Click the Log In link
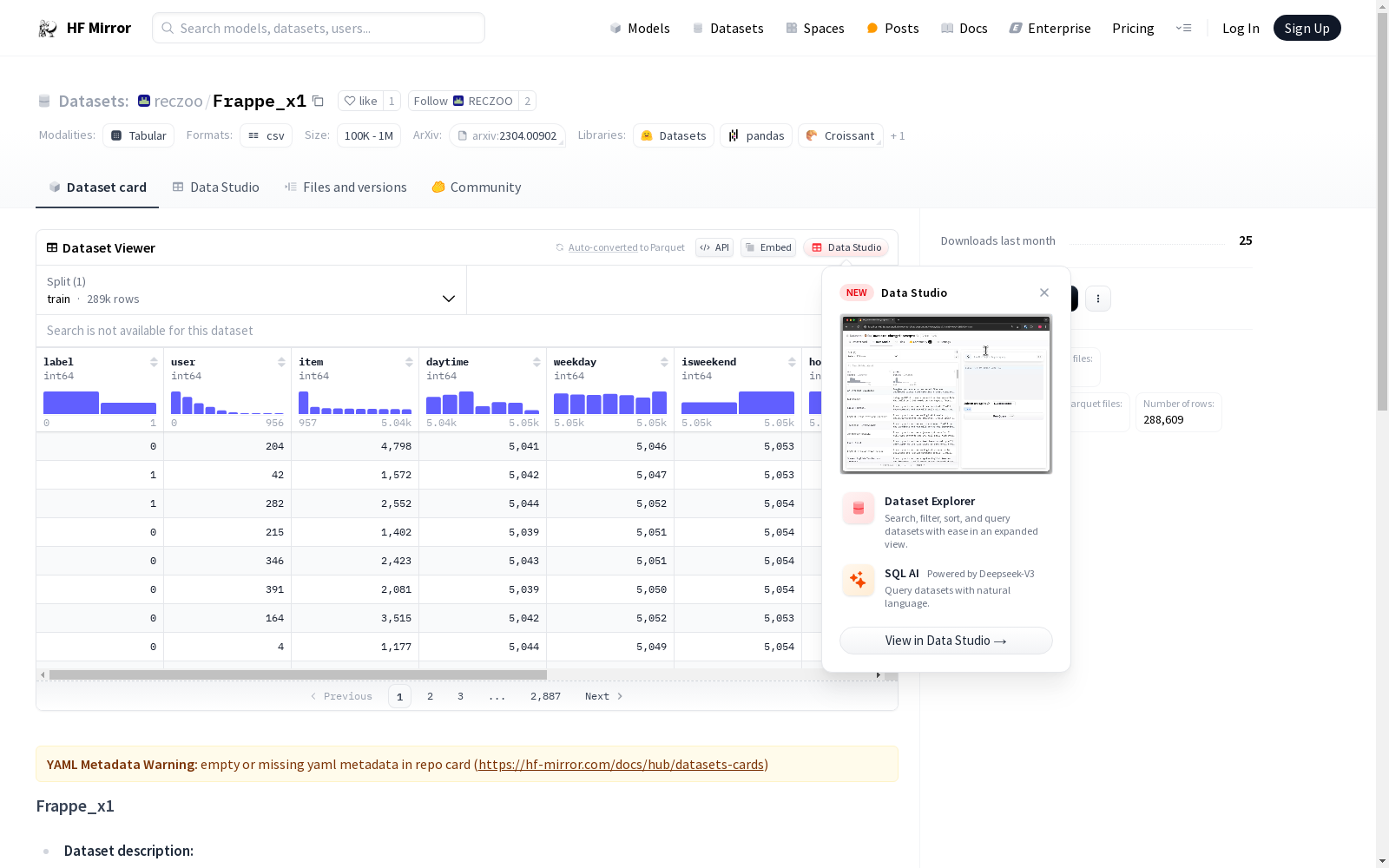This screenshot has height=868, width=1389. click(x=1241, y=29)
